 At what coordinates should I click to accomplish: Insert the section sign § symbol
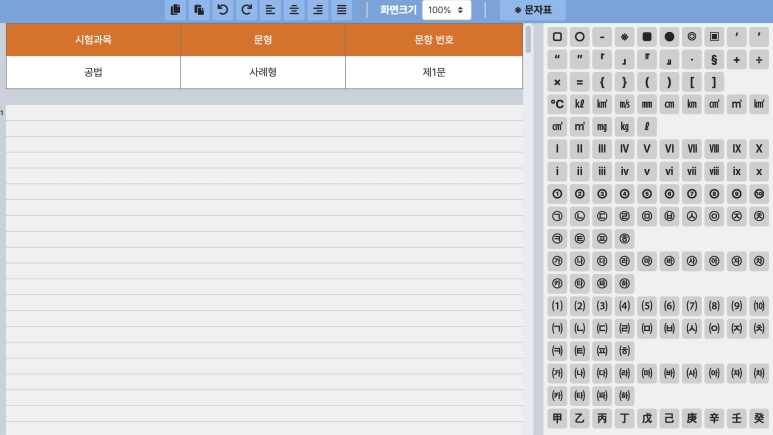714,60
